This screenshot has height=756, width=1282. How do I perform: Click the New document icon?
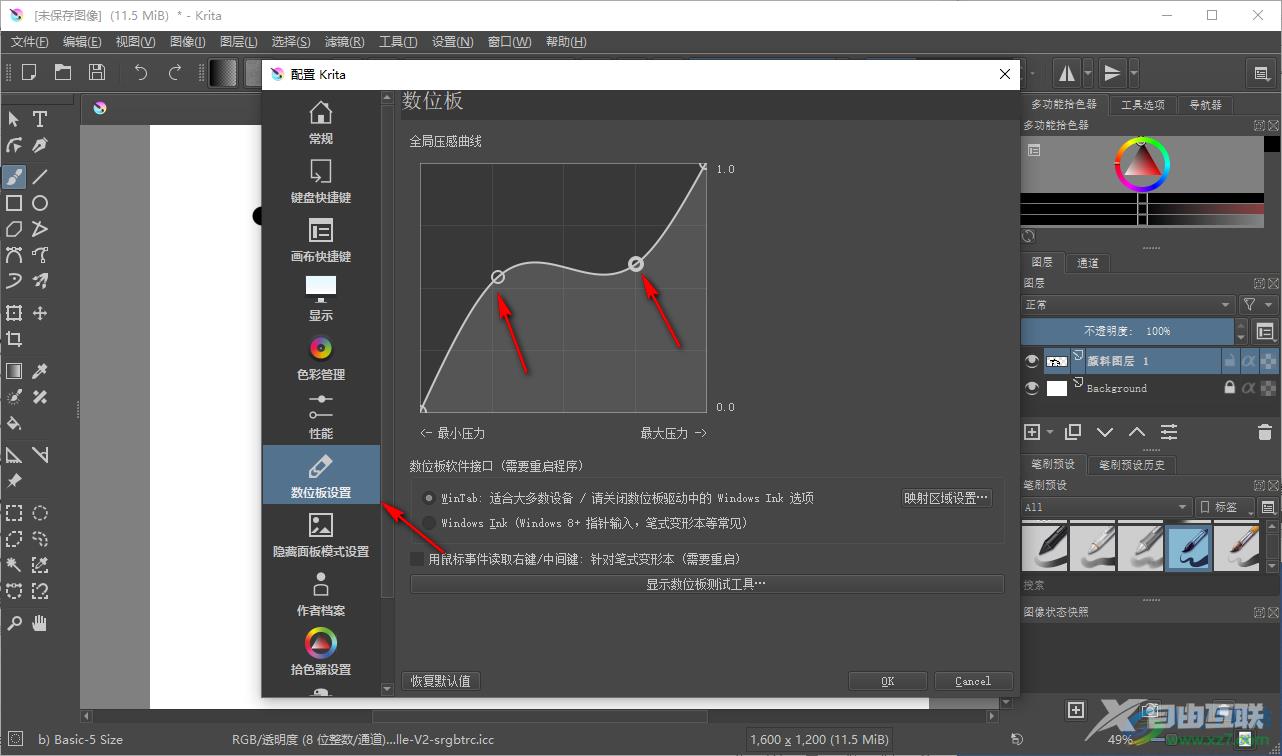29,72
